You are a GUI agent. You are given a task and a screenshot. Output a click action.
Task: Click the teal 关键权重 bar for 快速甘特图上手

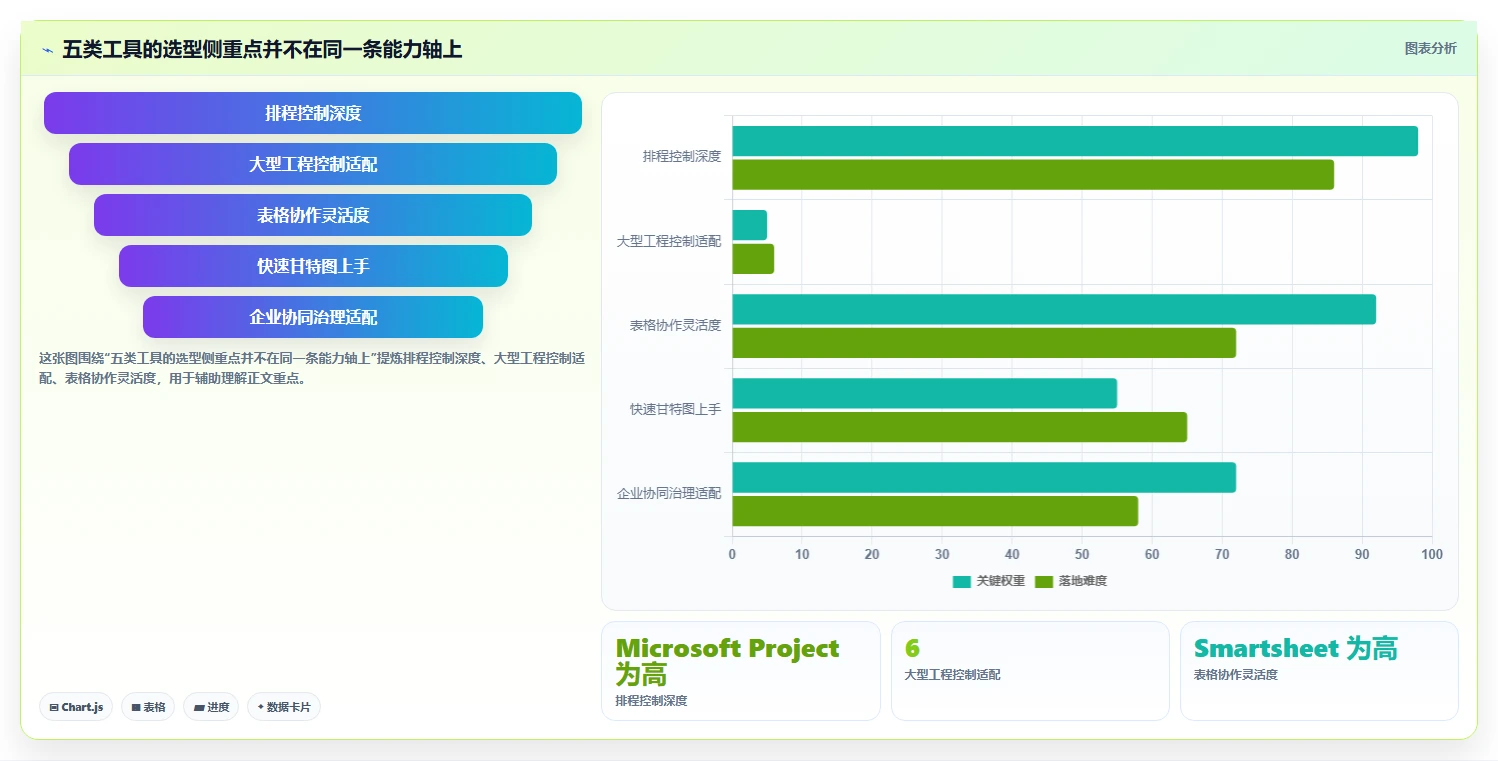[925, 393]
